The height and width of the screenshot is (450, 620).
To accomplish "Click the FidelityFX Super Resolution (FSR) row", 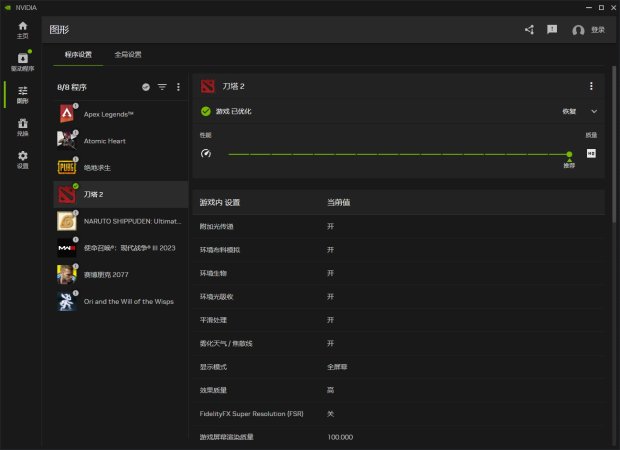I will click(399, 414).
